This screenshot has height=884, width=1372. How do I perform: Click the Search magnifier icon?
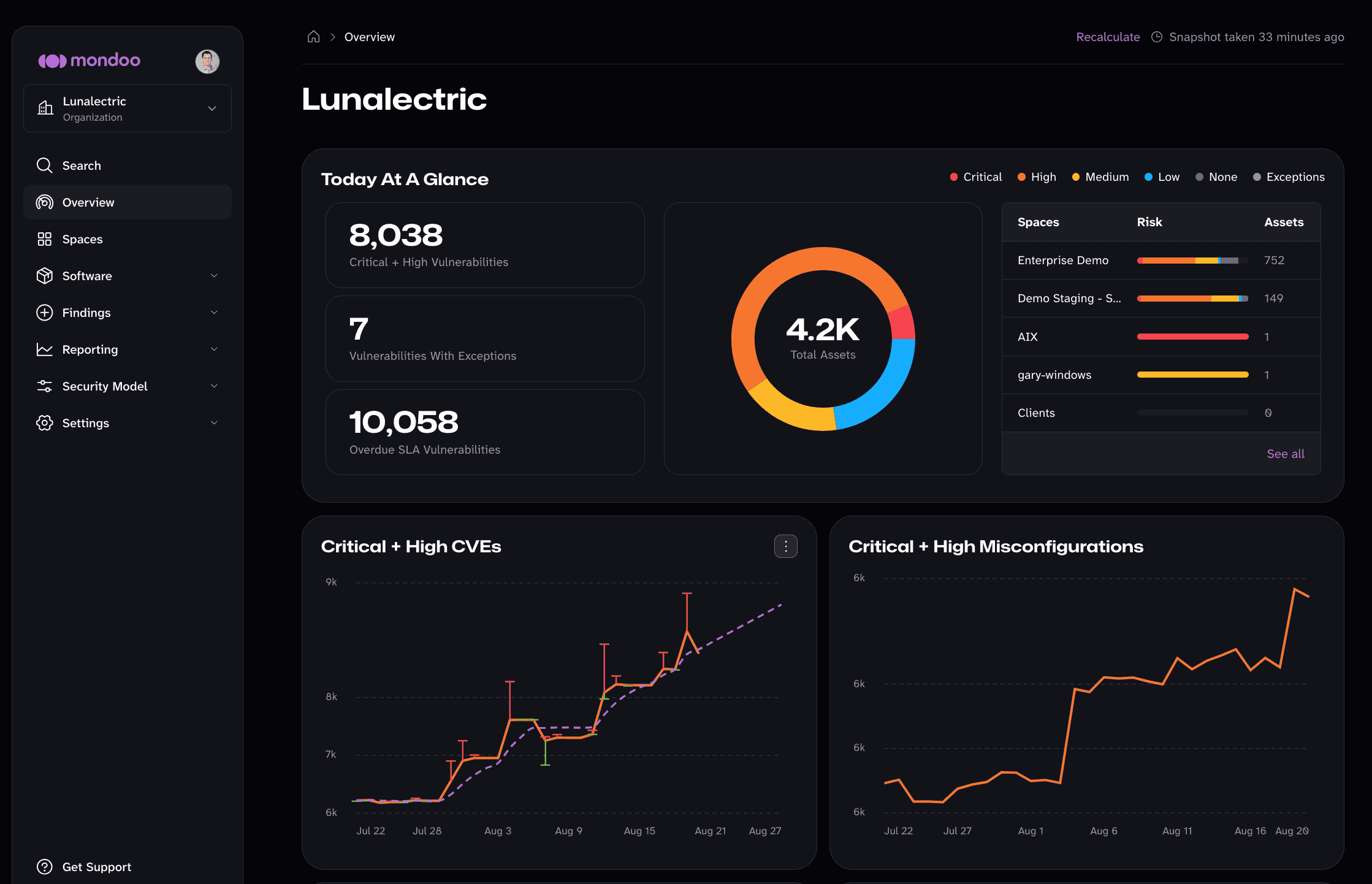pos(44,166)
